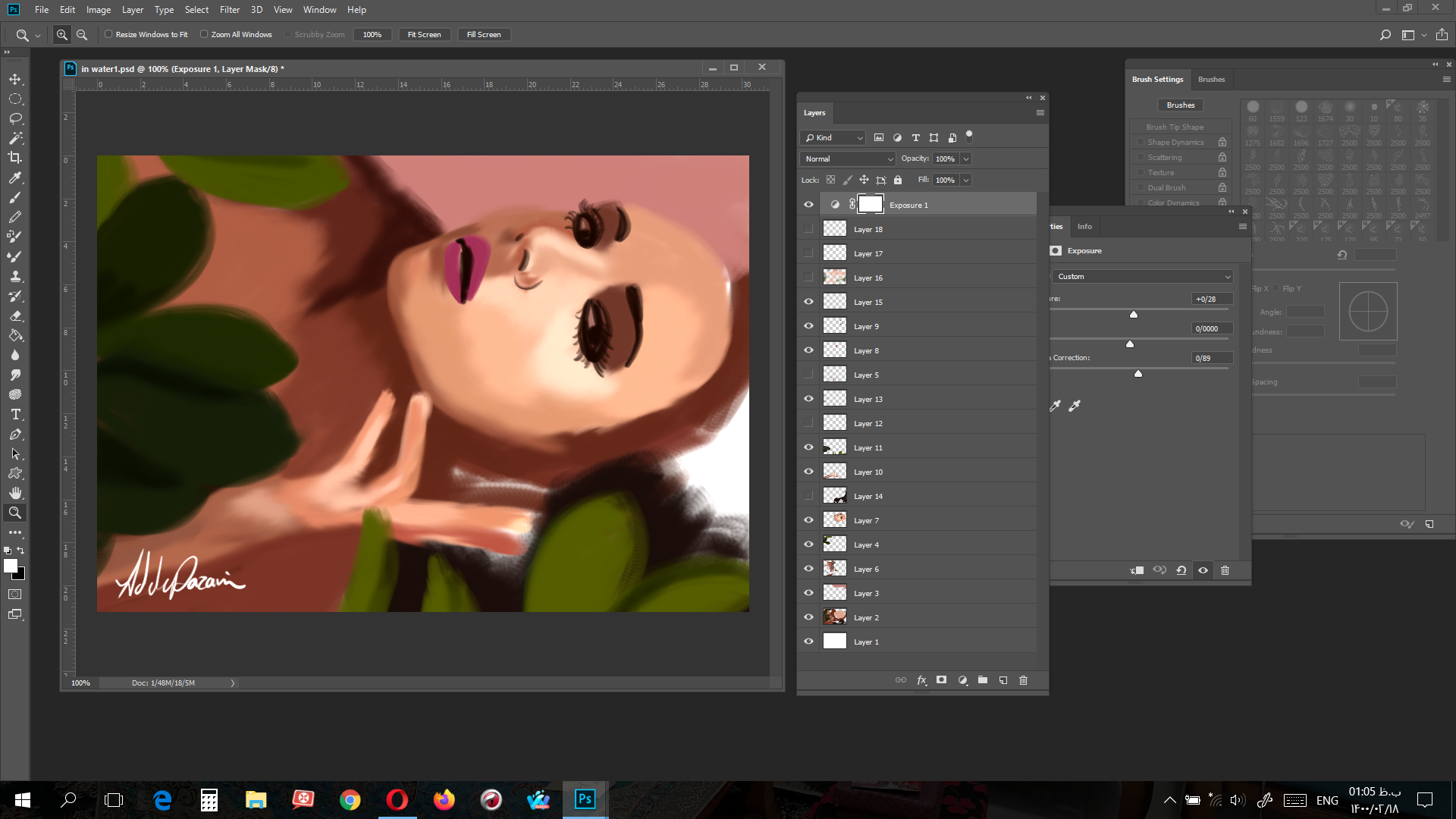Click Create new group folder icon
This screenshot has height=819, width=1456.
[983, 680]
